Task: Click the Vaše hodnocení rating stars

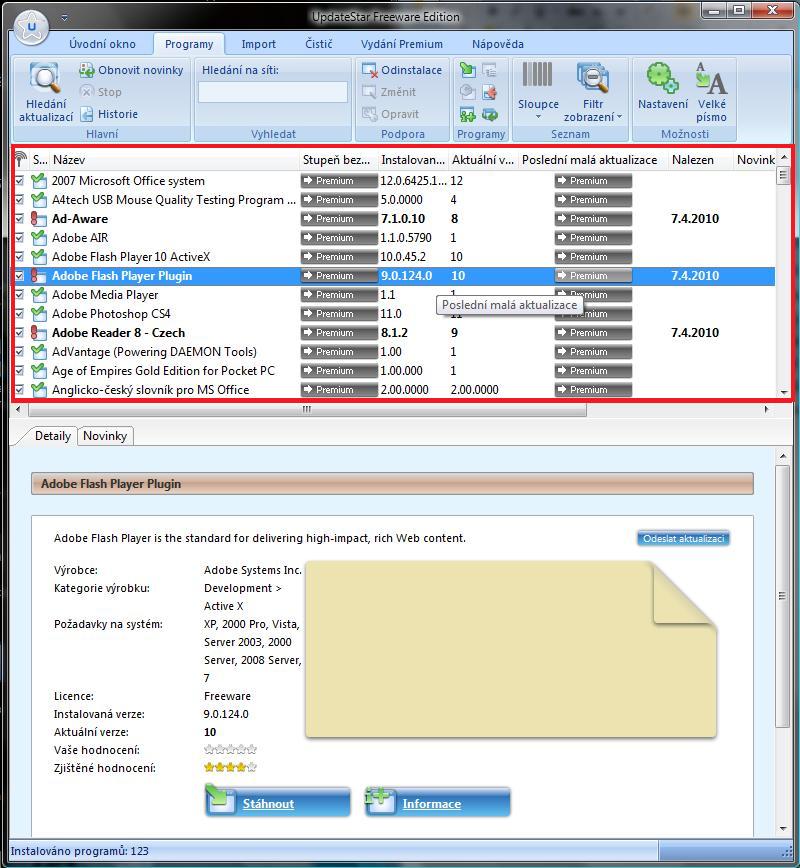Action: [x=230, y=750]
